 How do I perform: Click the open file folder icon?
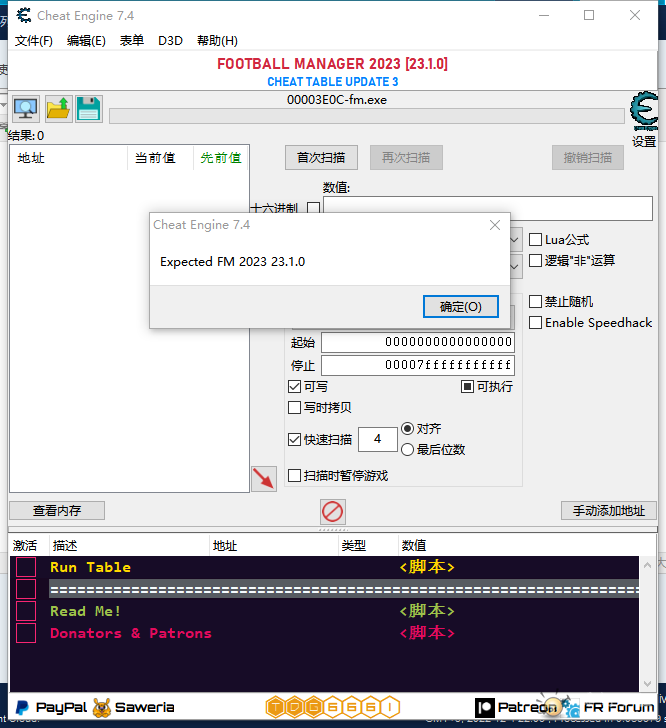(x=59, y=109)
